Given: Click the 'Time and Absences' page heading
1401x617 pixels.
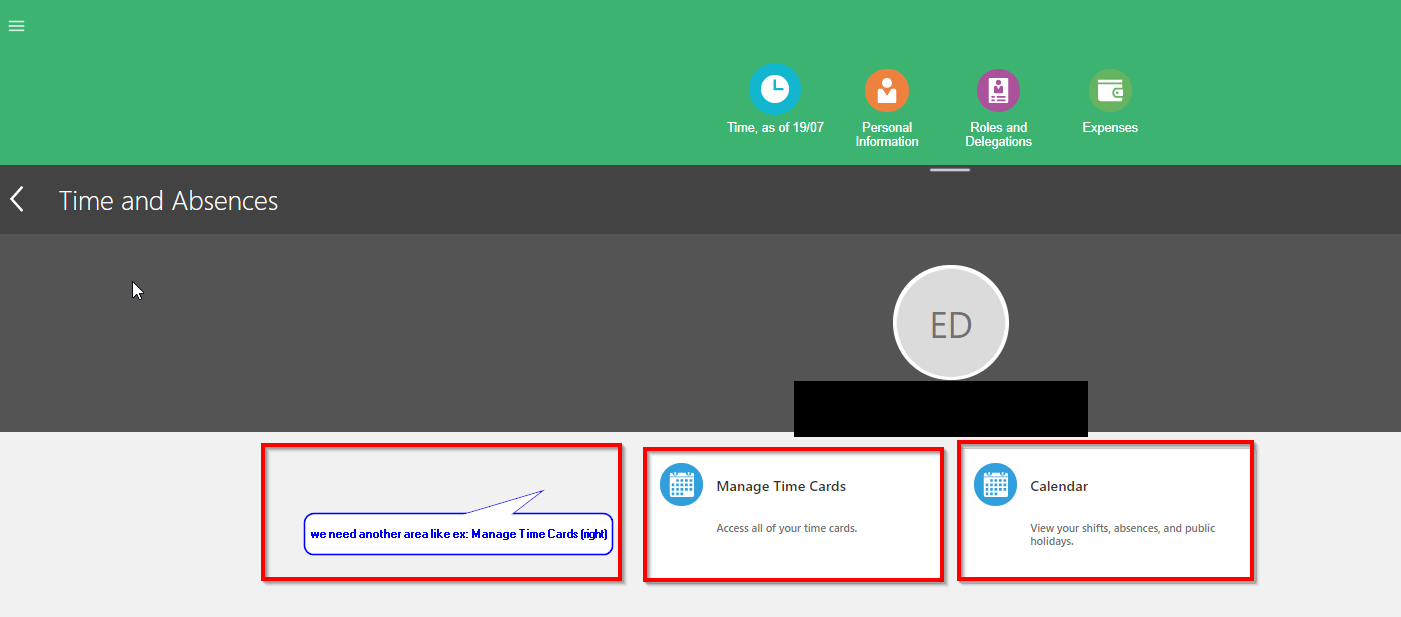Looking at the screenshot, I should pyautogui.click(x=169, y=201).
